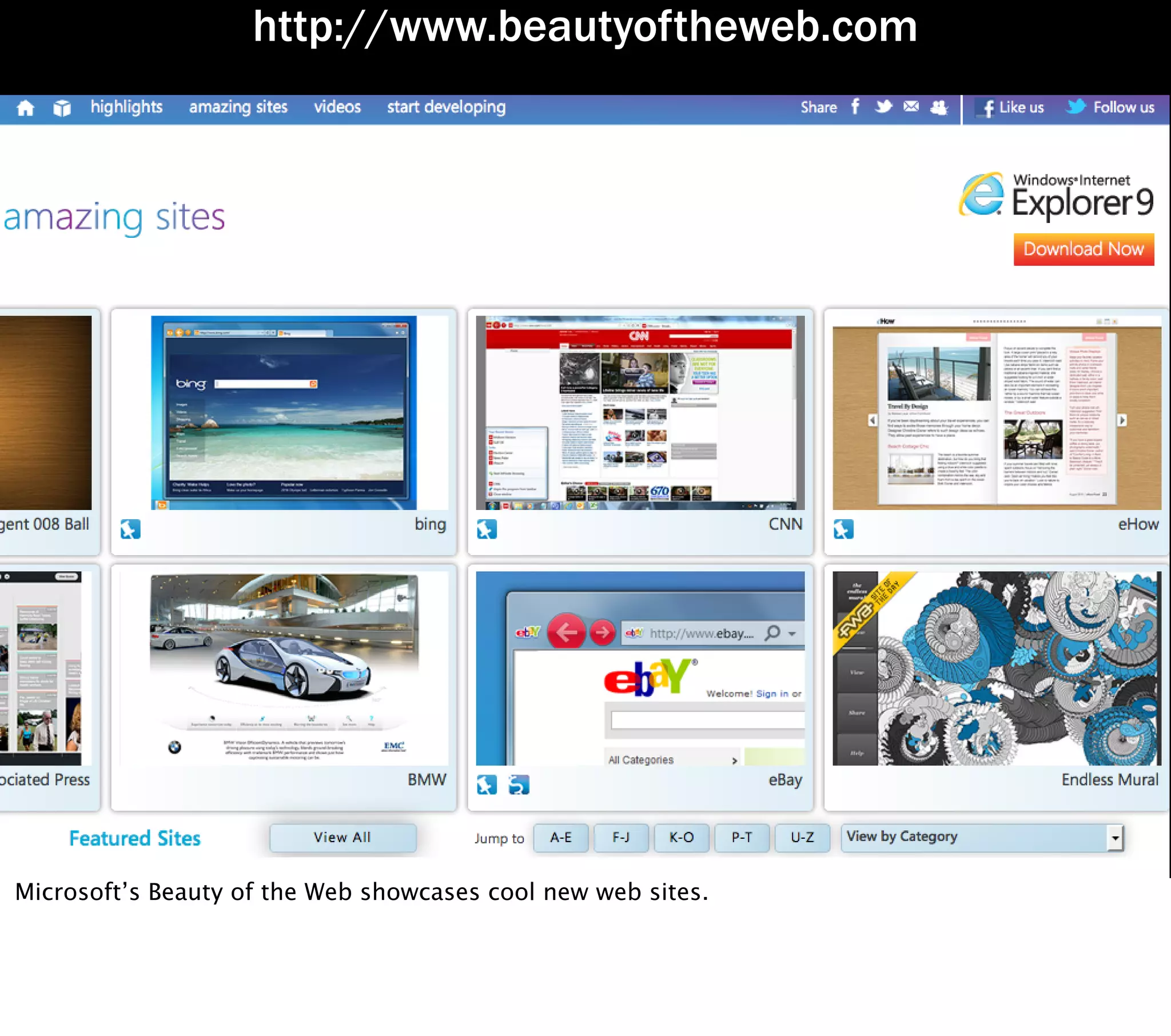Viewport: 1171px width, 1036px height.
Task: Click the 'Share' label in navbar
Action: click(819, 107)
